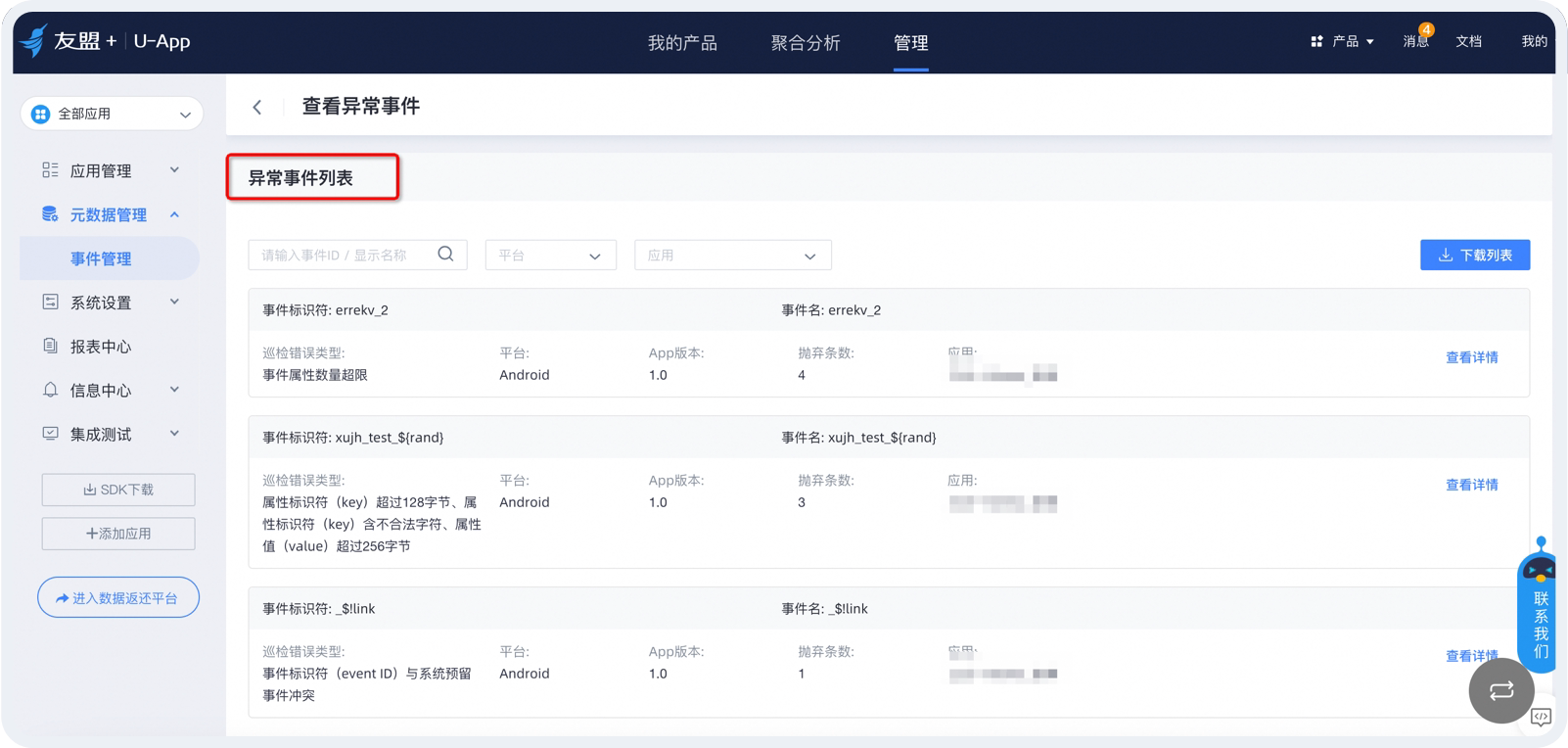Open the 应用 dropdown filter
Image resolution: width=1568 pixels, height=748 pixels.
tap(732, 256)
